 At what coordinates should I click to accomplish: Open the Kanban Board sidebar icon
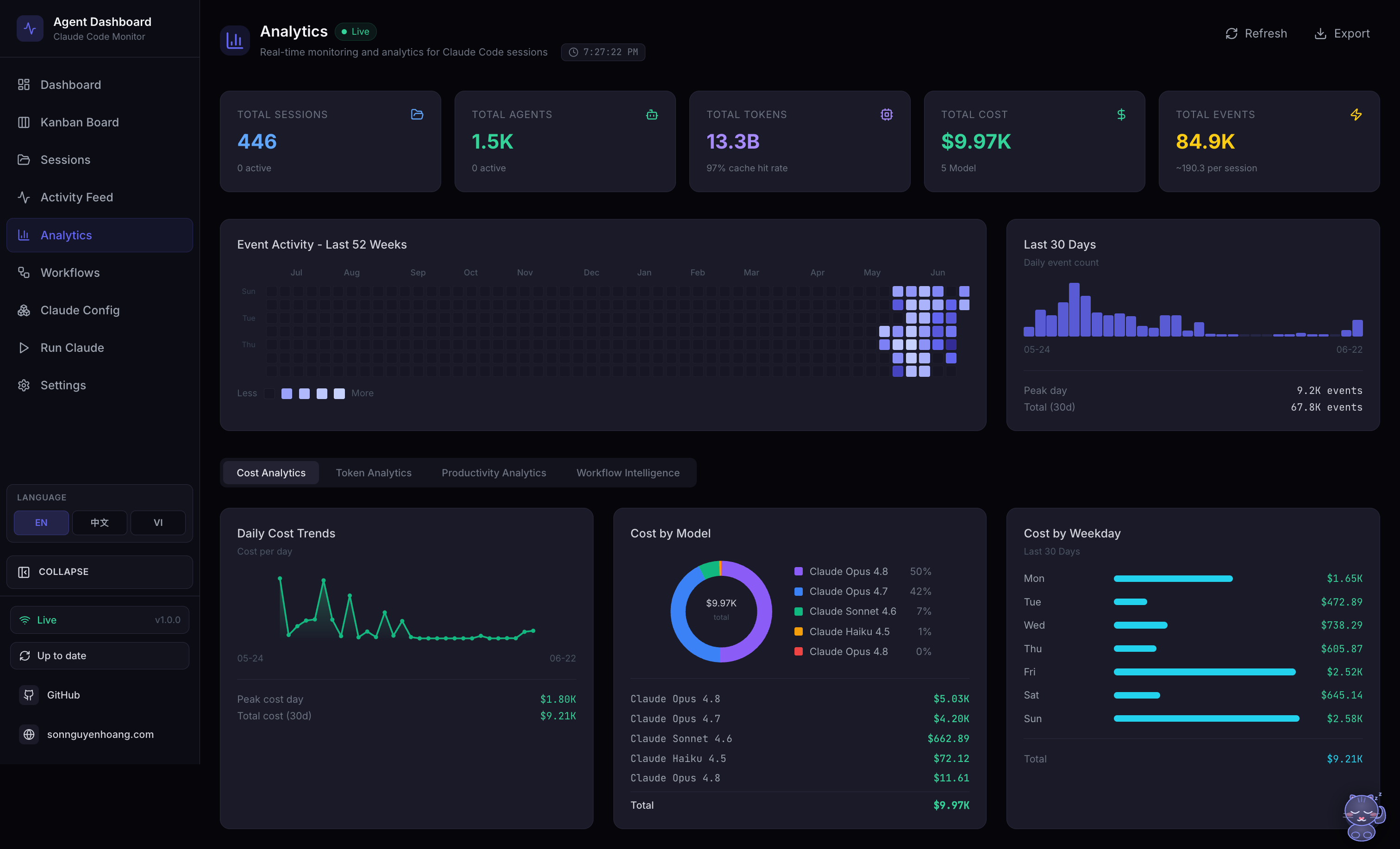24,122
